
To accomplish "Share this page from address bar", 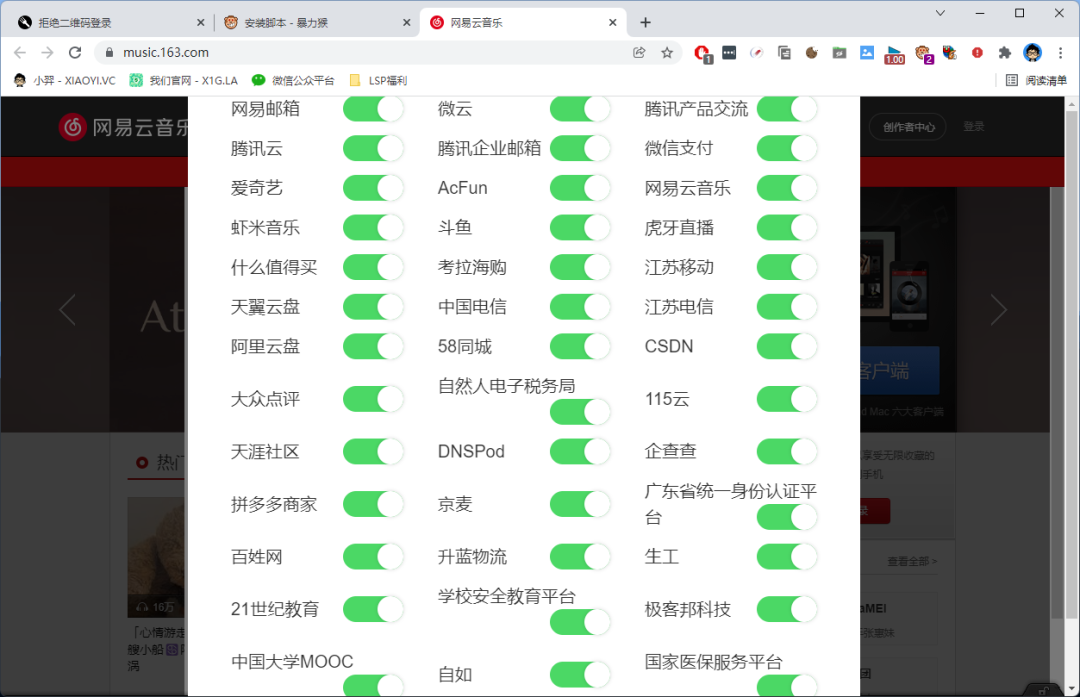I will pos(639,52).
